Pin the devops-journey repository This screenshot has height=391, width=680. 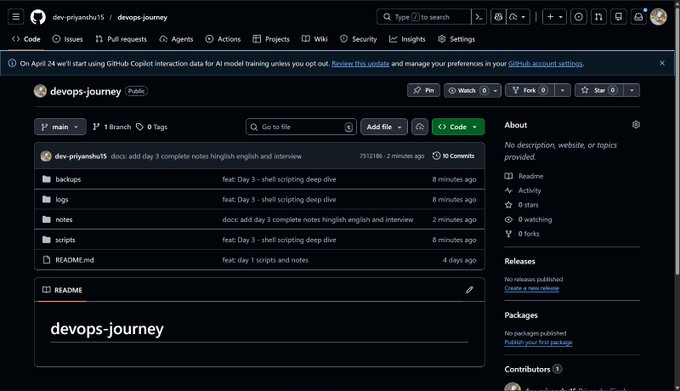pos(424,90)
